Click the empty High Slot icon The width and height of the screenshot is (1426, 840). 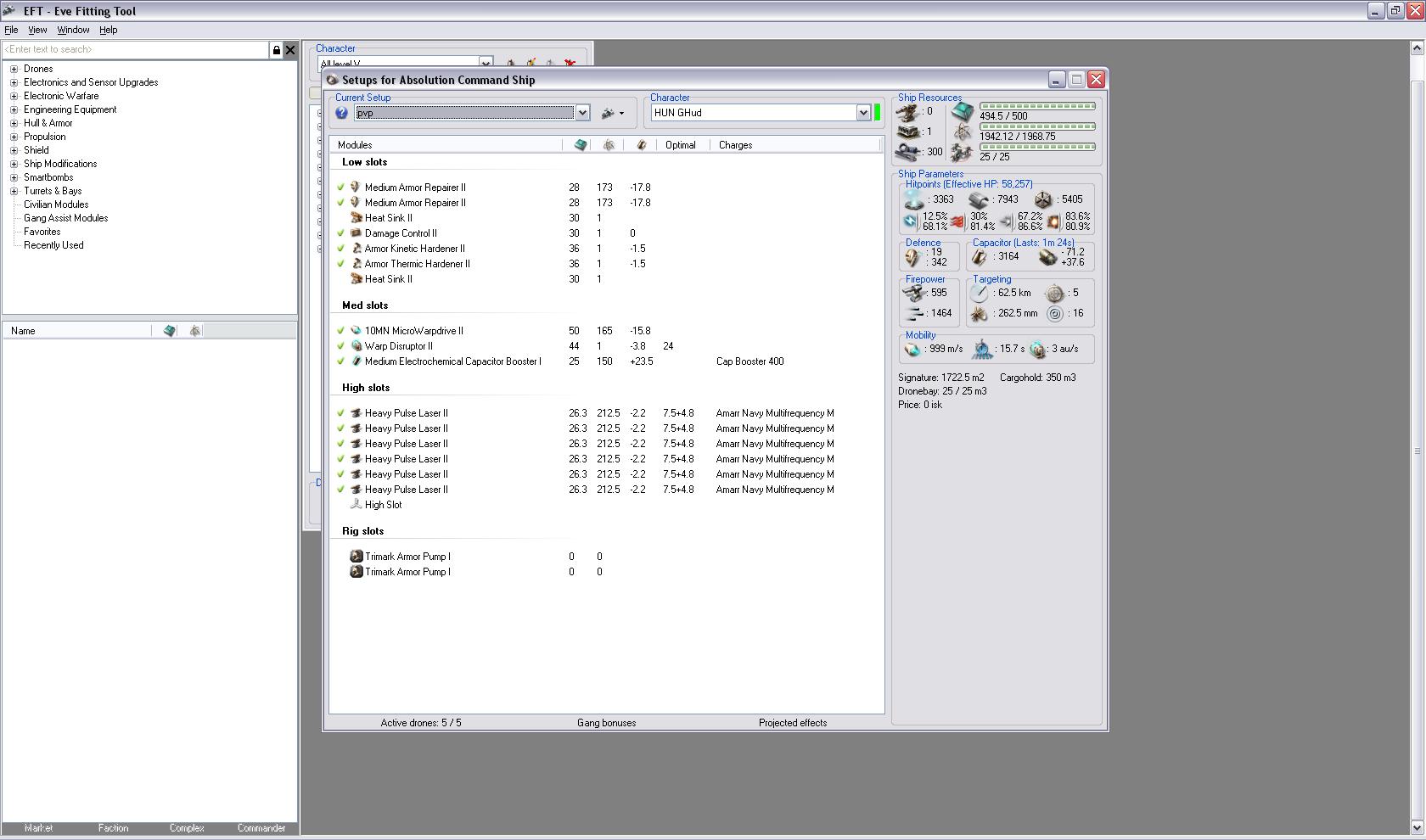point(356,505)
